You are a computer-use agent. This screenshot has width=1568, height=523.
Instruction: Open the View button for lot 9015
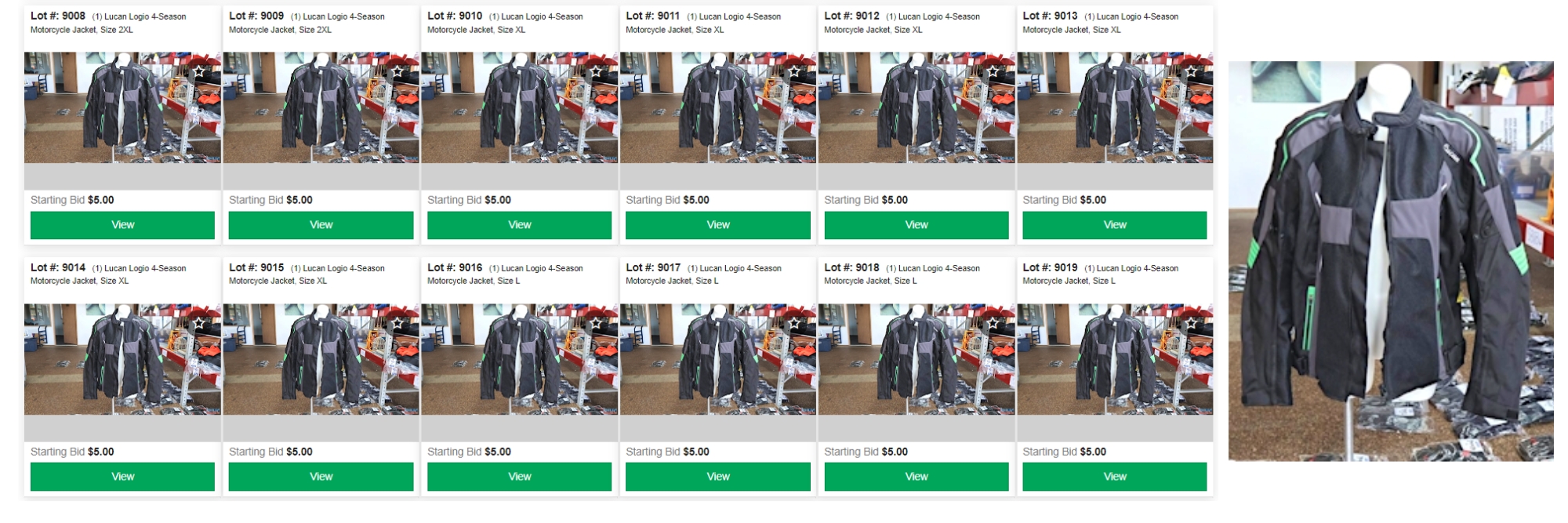click(321, 477)
